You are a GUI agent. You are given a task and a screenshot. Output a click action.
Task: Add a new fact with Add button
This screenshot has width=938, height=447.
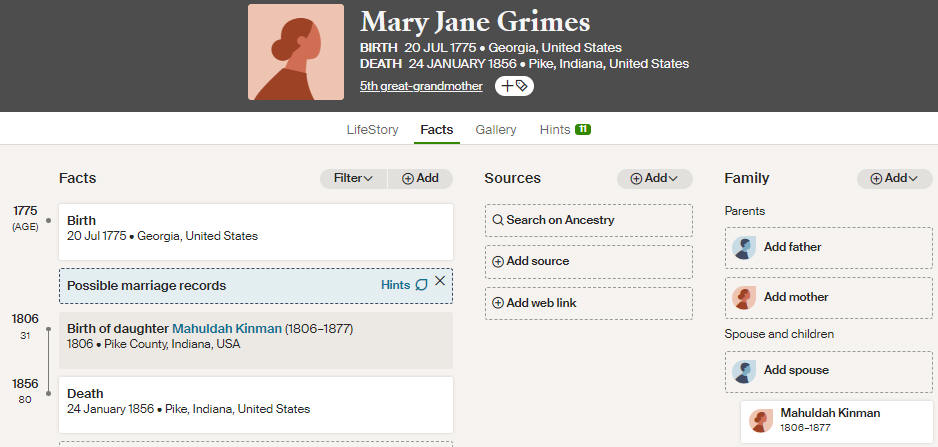[x=420, y=178]
